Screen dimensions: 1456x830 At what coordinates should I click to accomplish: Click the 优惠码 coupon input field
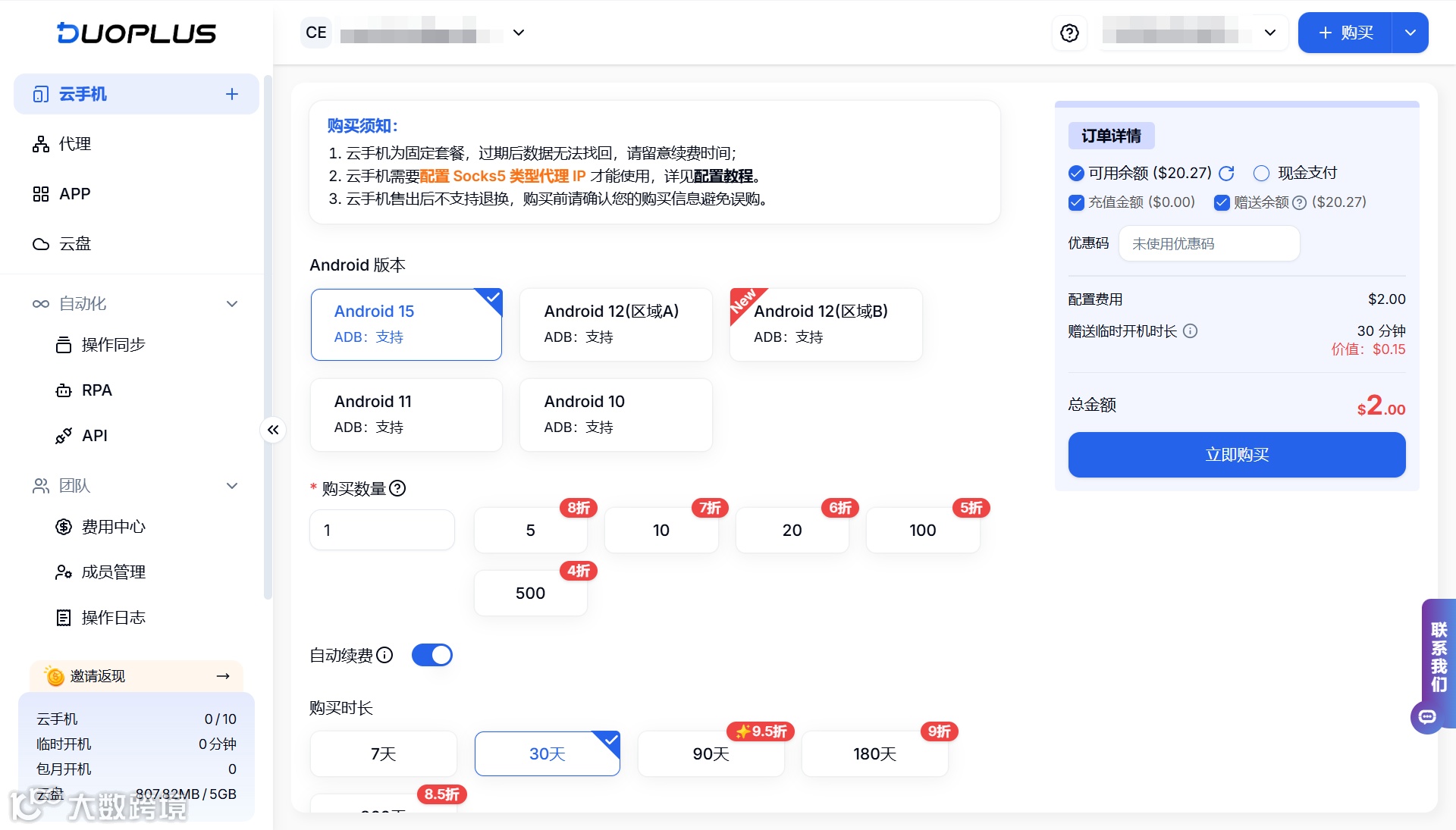[1209, 244]
